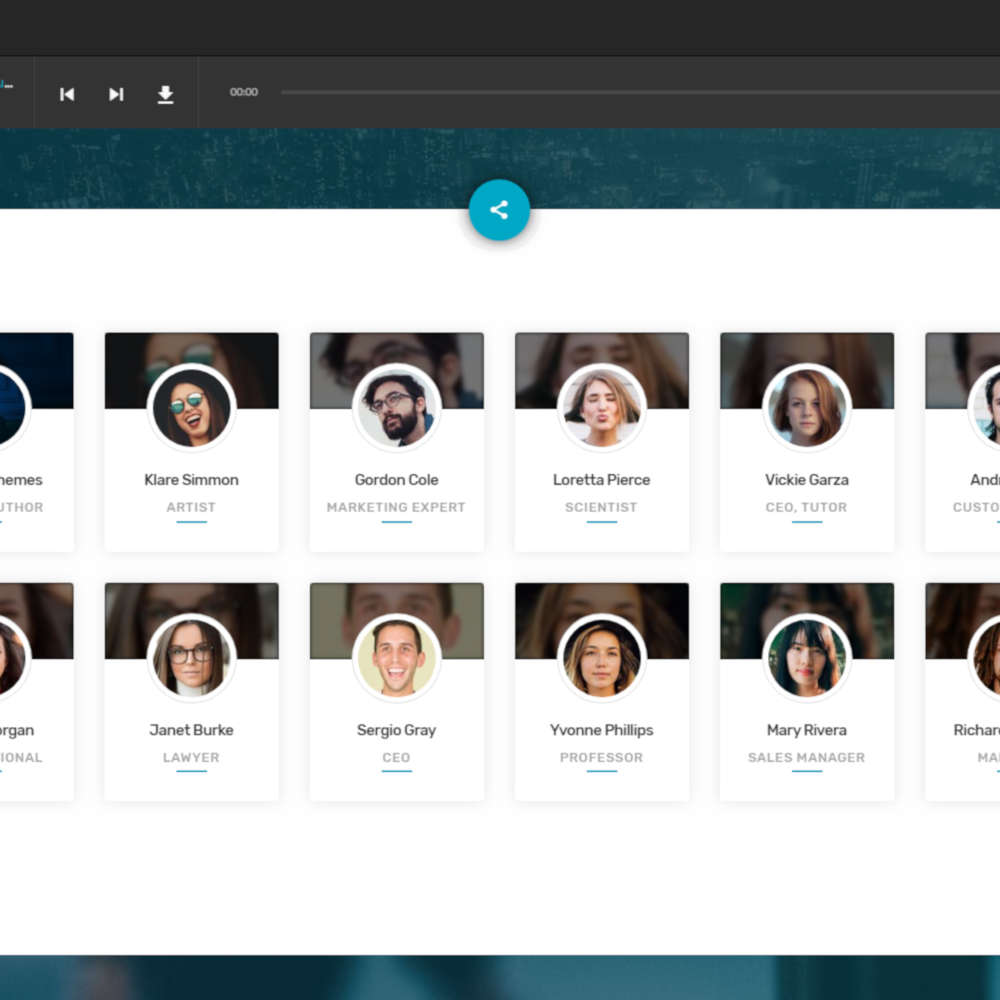Select Mary Rivera's profile photo
The width and height of the screenshot is (1000, 1000).
point(807,658)
